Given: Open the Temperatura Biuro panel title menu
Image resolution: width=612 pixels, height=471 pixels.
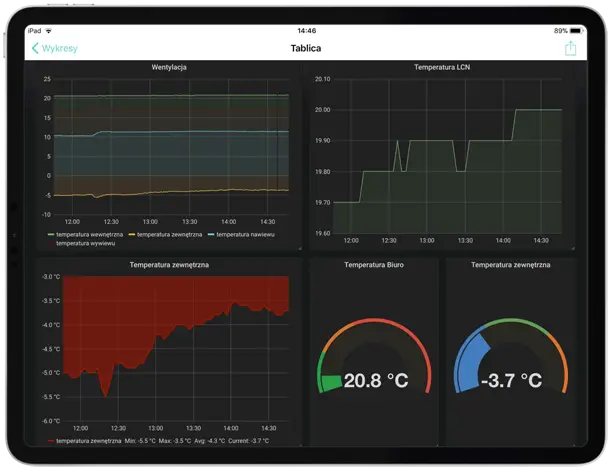Looking at the screenshot, I should tap(374, 265).
